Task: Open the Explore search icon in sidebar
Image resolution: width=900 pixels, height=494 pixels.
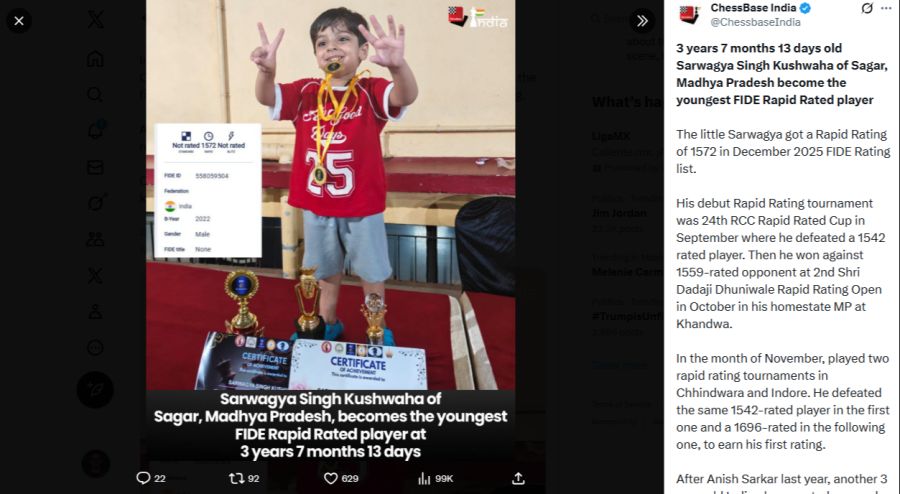Action: pos(95,94)
